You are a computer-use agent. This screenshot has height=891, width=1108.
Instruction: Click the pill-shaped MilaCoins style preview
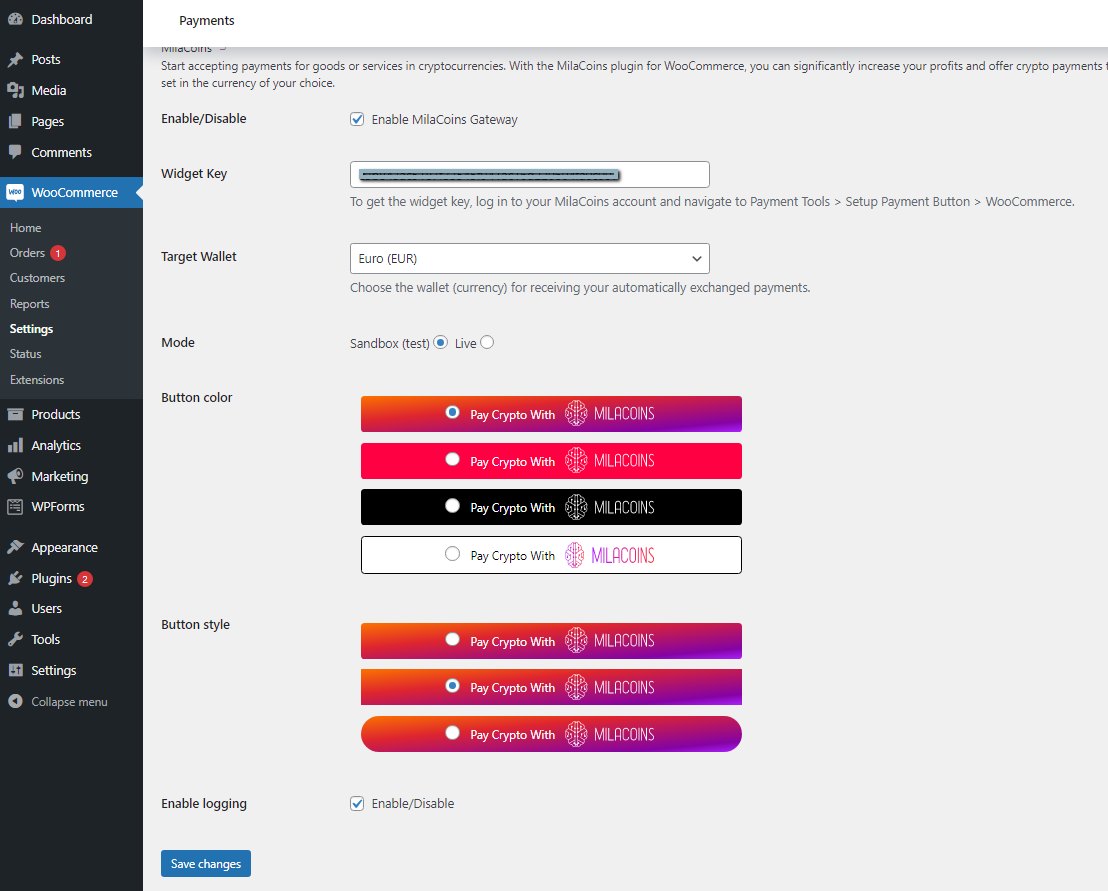point(551,734)
